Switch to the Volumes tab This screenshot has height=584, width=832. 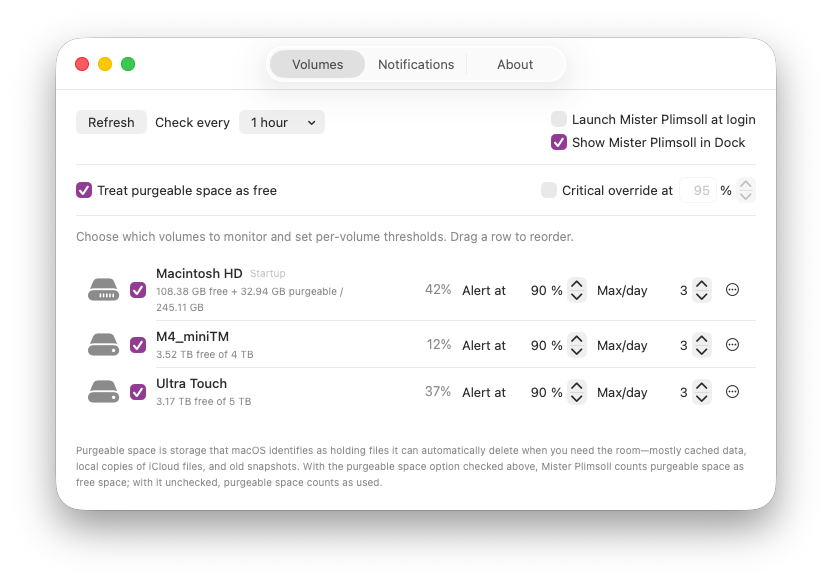[x=317, y=64]
